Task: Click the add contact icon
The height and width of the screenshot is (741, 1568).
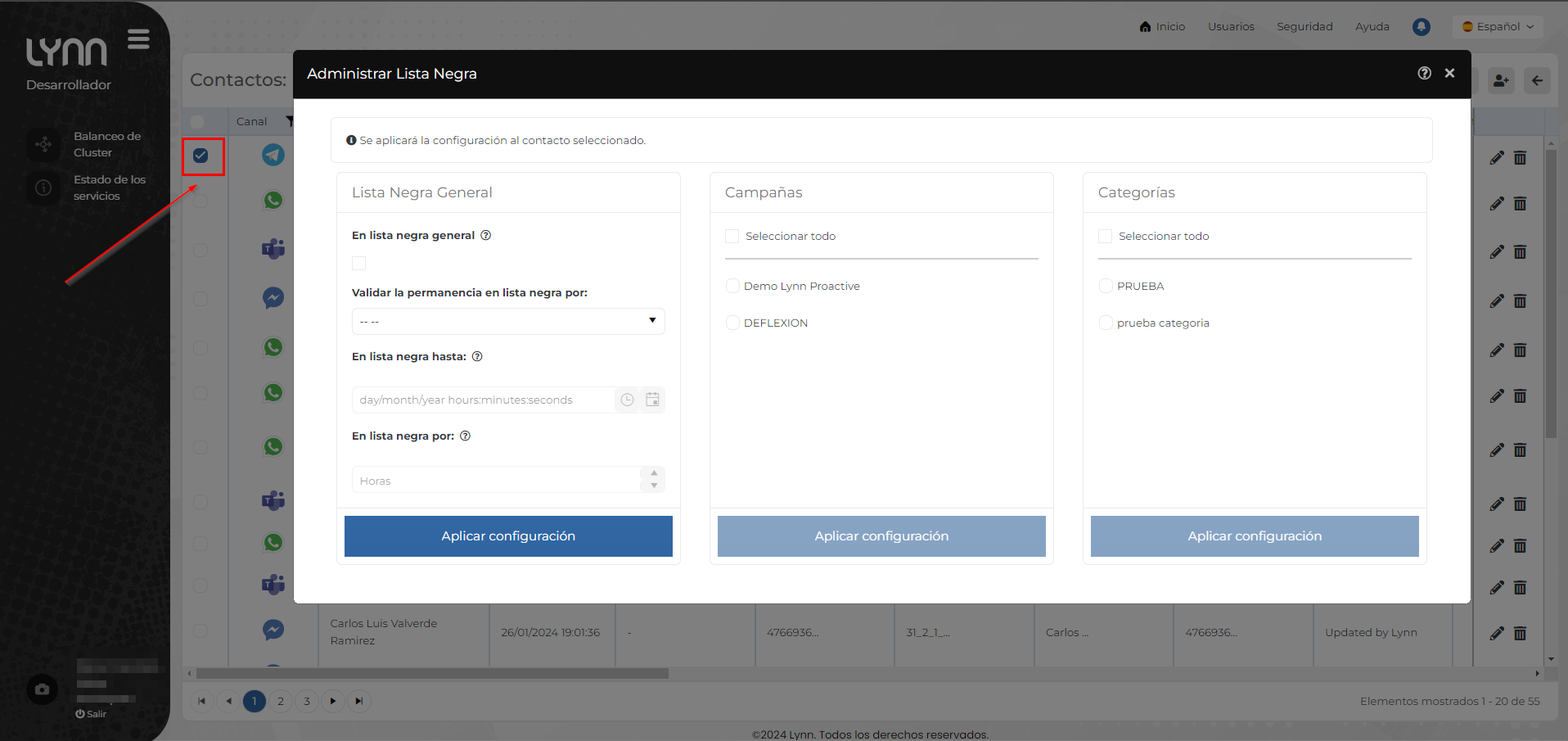Action: click(1501, 80)
